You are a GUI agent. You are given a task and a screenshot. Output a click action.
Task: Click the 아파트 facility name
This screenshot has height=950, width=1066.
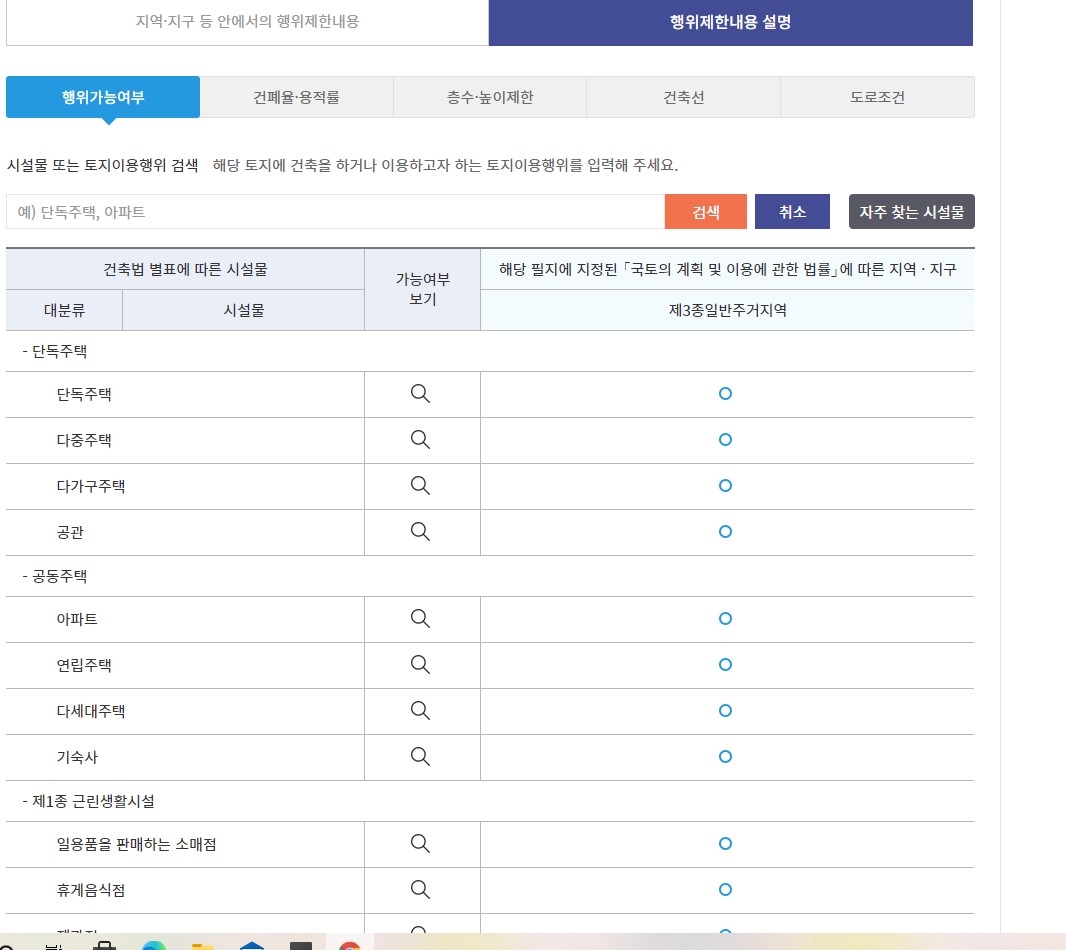[77, 620]
